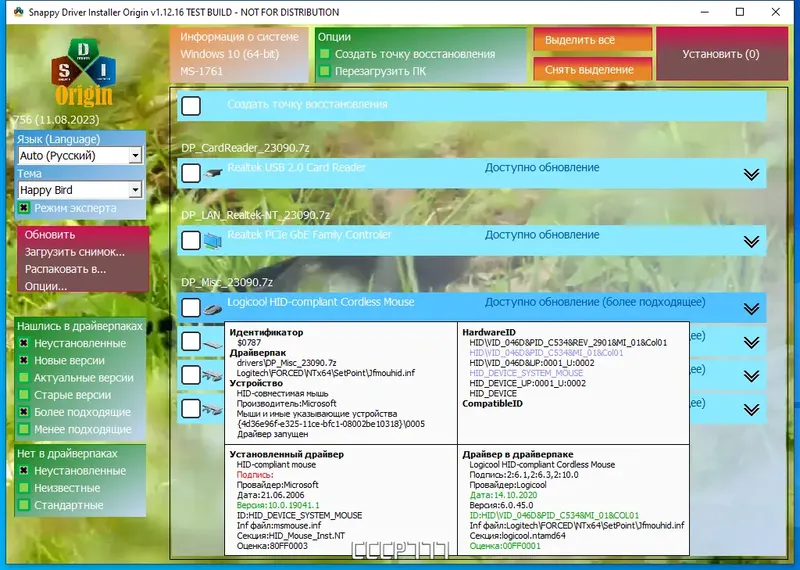Screen dimensions: 800x570
Task: Click 'Распаковать в...' menu entry
Action: pyautogui.click(x=65, y=269)
